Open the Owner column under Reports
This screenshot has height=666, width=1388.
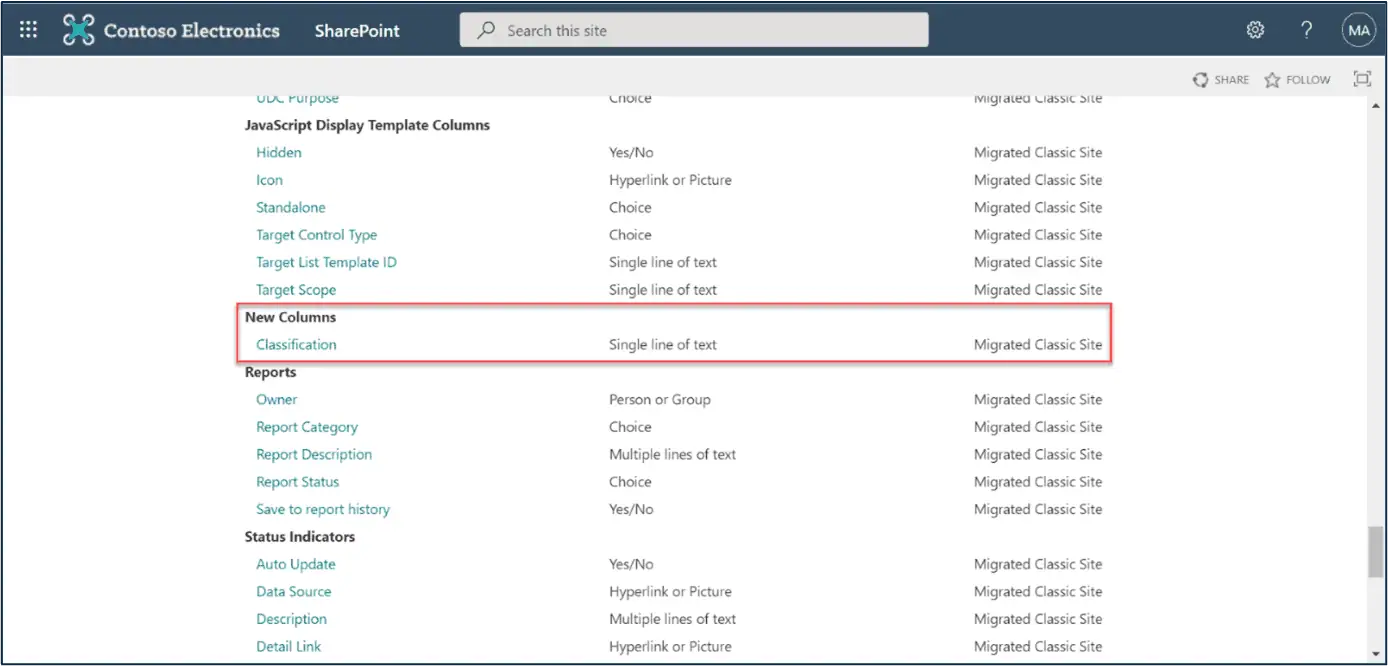tap(276, 399)
